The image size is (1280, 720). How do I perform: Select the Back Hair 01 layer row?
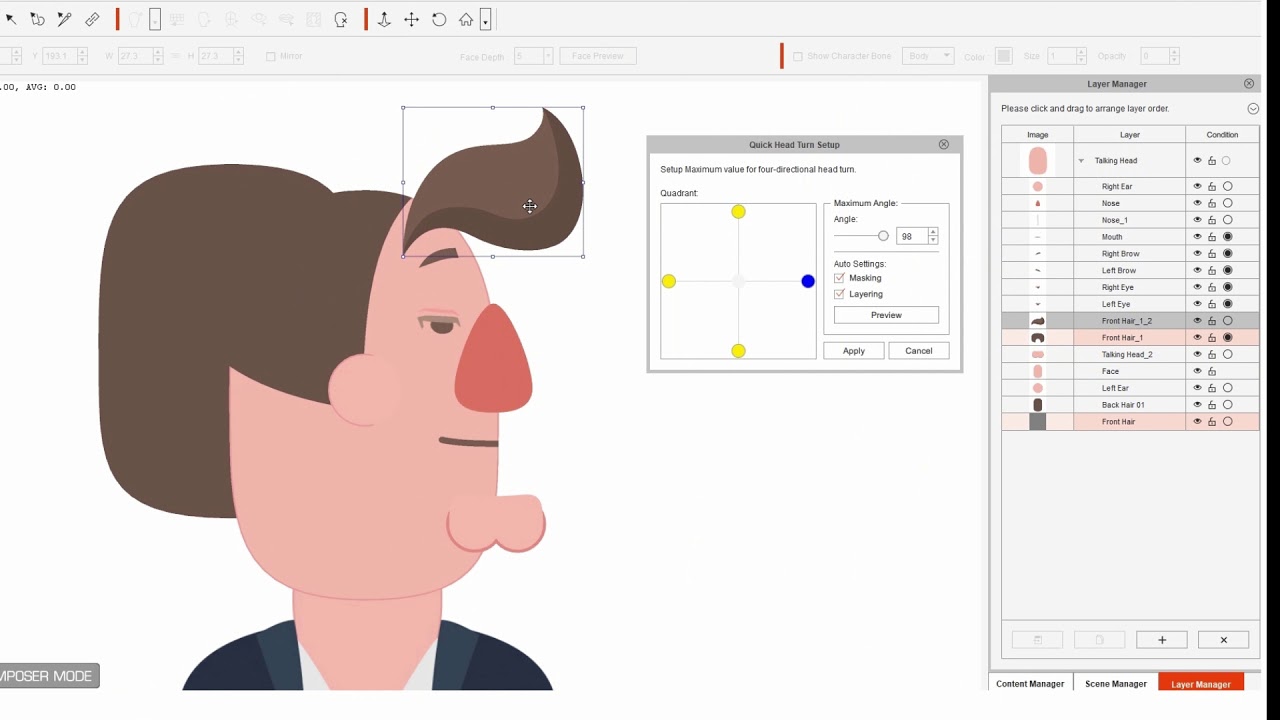coord(1130,405)
